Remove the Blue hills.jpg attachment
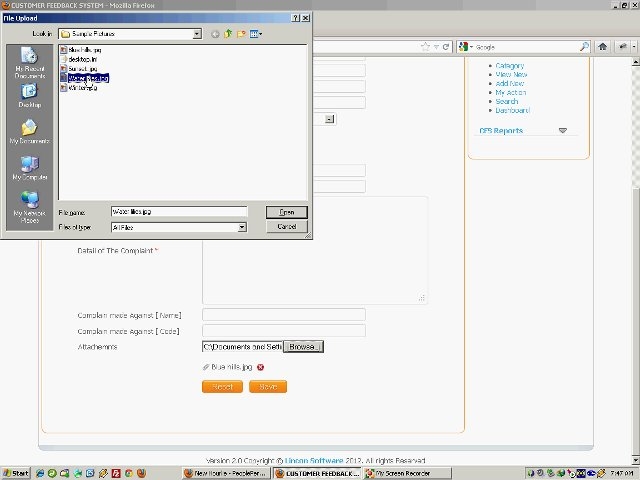The height and width of the screenshot is (480, 640). coord(260,367)
